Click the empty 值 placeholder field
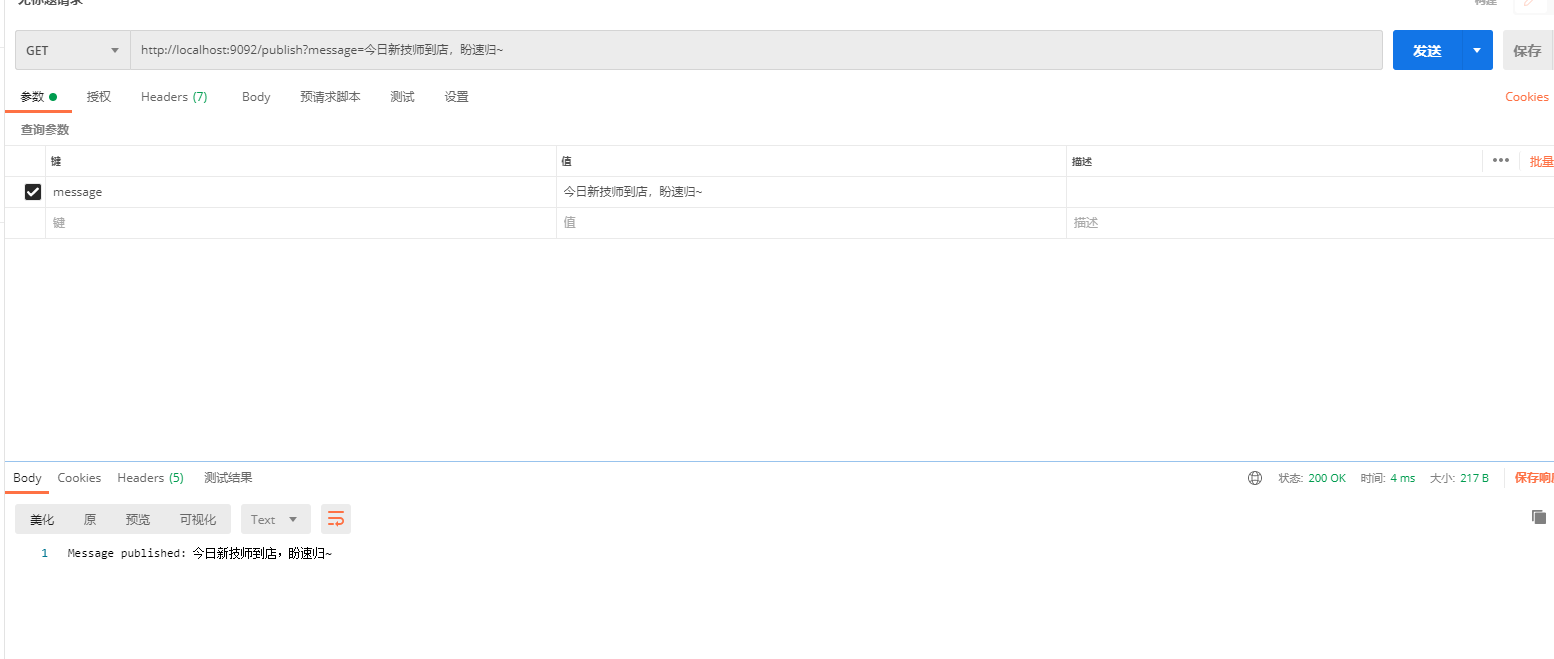This screenshot has height=659, width=1554. (811, 223)
